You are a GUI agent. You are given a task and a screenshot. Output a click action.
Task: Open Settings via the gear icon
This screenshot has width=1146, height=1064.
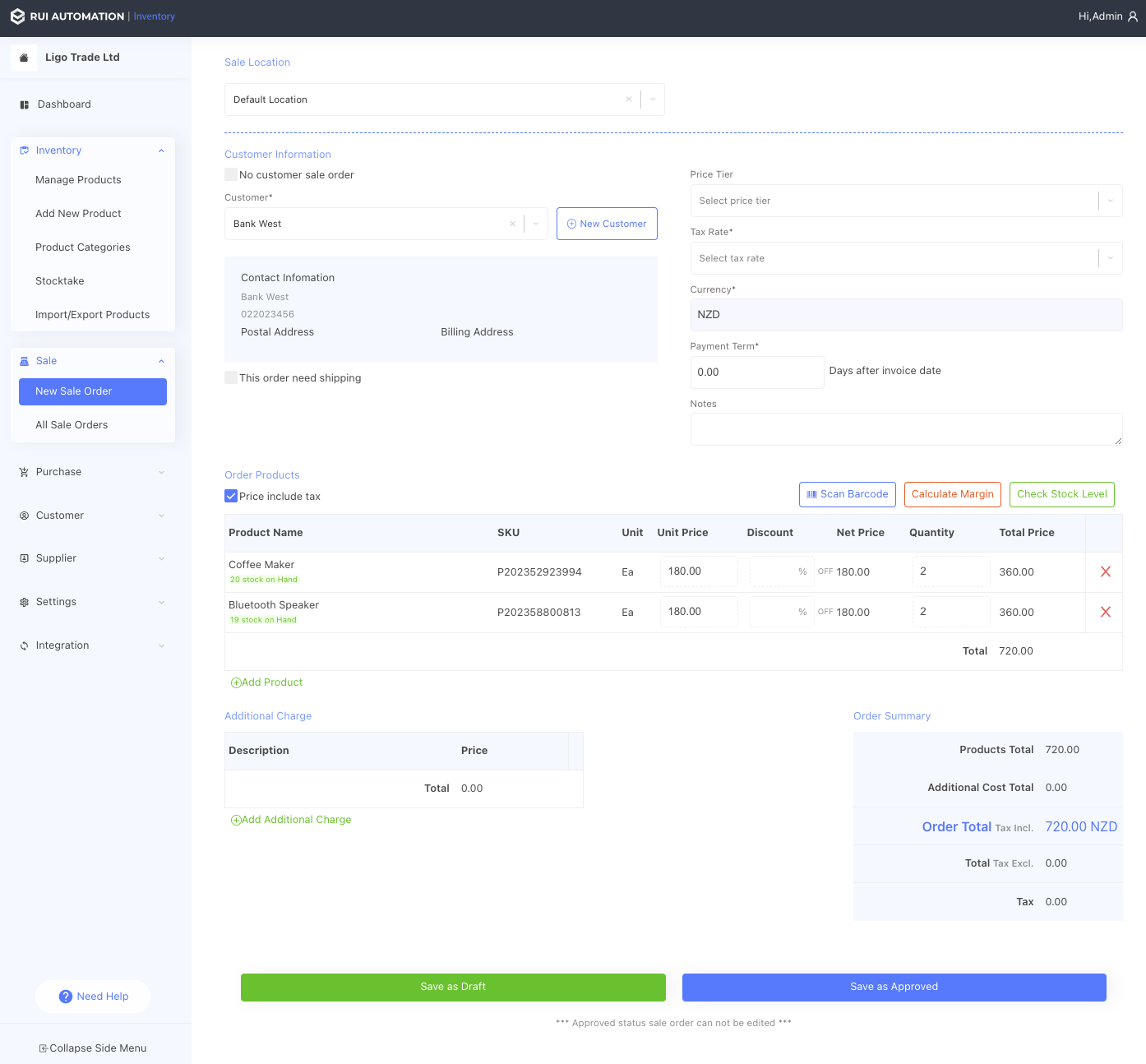(23, 601)
